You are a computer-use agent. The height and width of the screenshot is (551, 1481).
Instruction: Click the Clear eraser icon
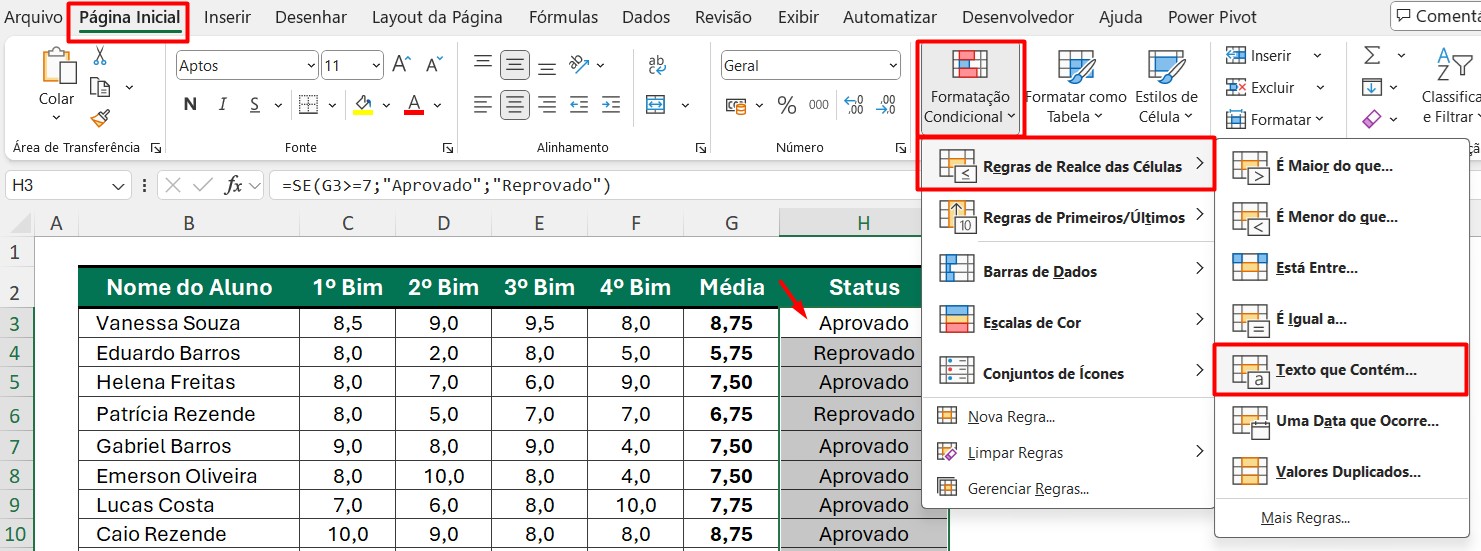(x=1372, y=119)
